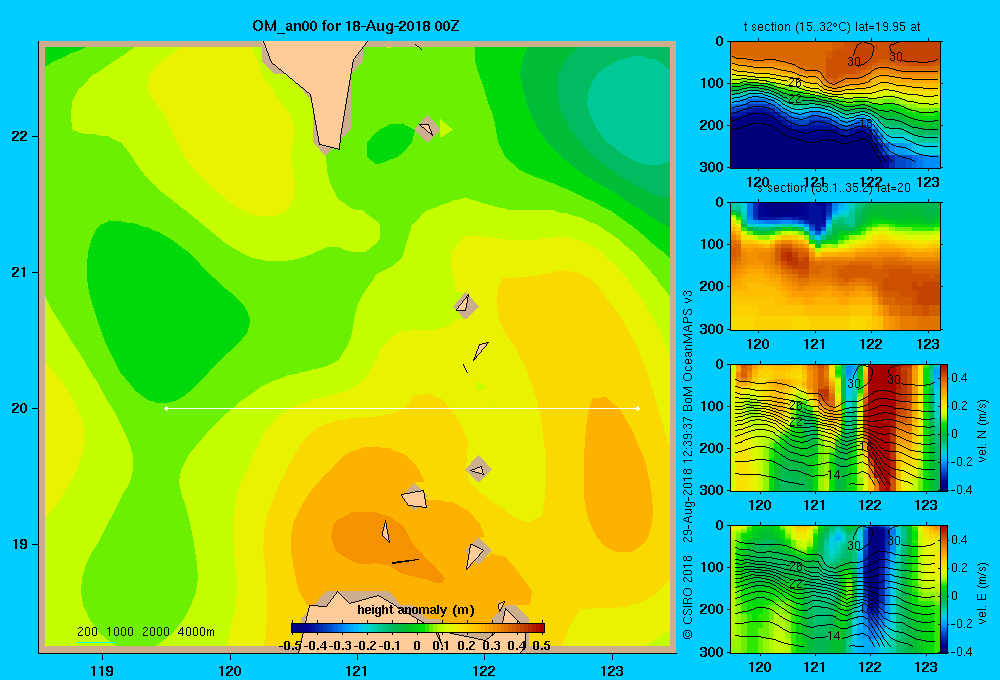Click depth label "300" on temperature section

click(x=711, y=167)
